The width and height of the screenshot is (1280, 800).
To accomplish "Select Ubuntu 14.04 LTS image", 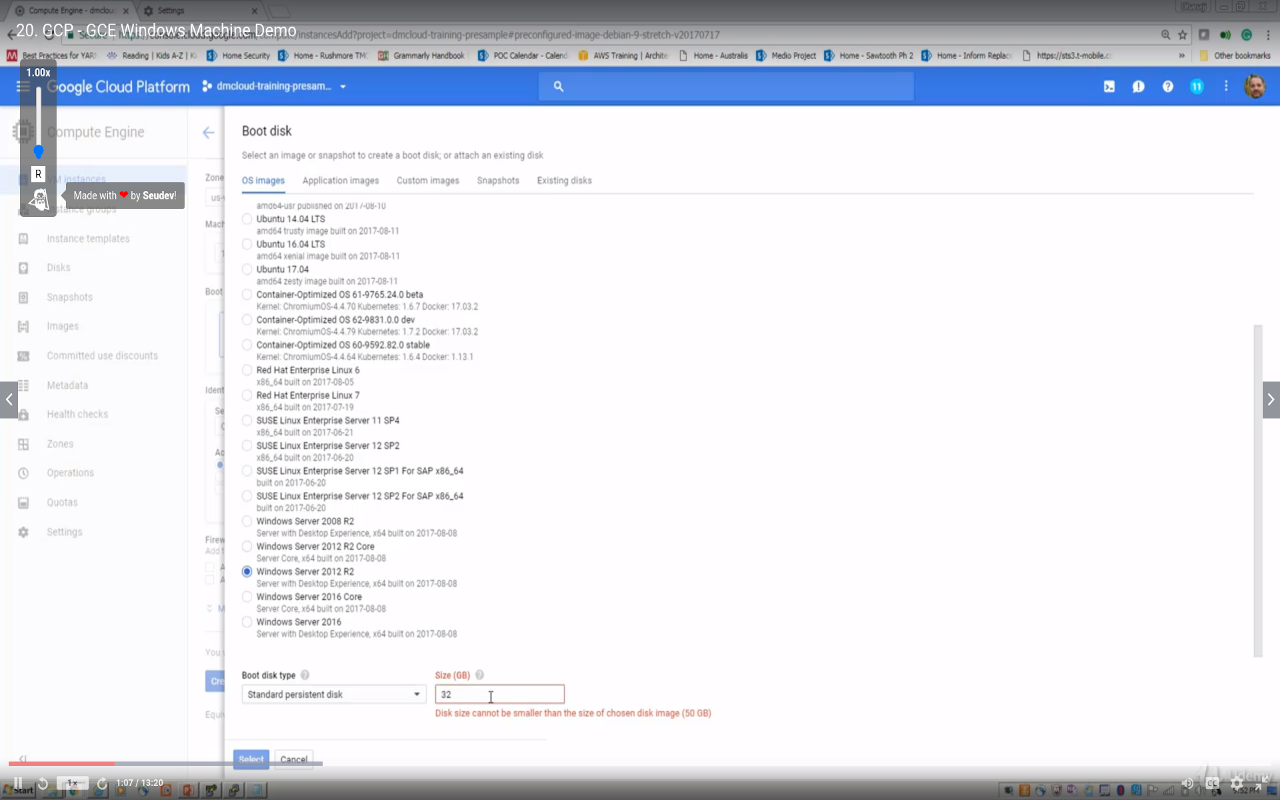I will tap(247, 219).
